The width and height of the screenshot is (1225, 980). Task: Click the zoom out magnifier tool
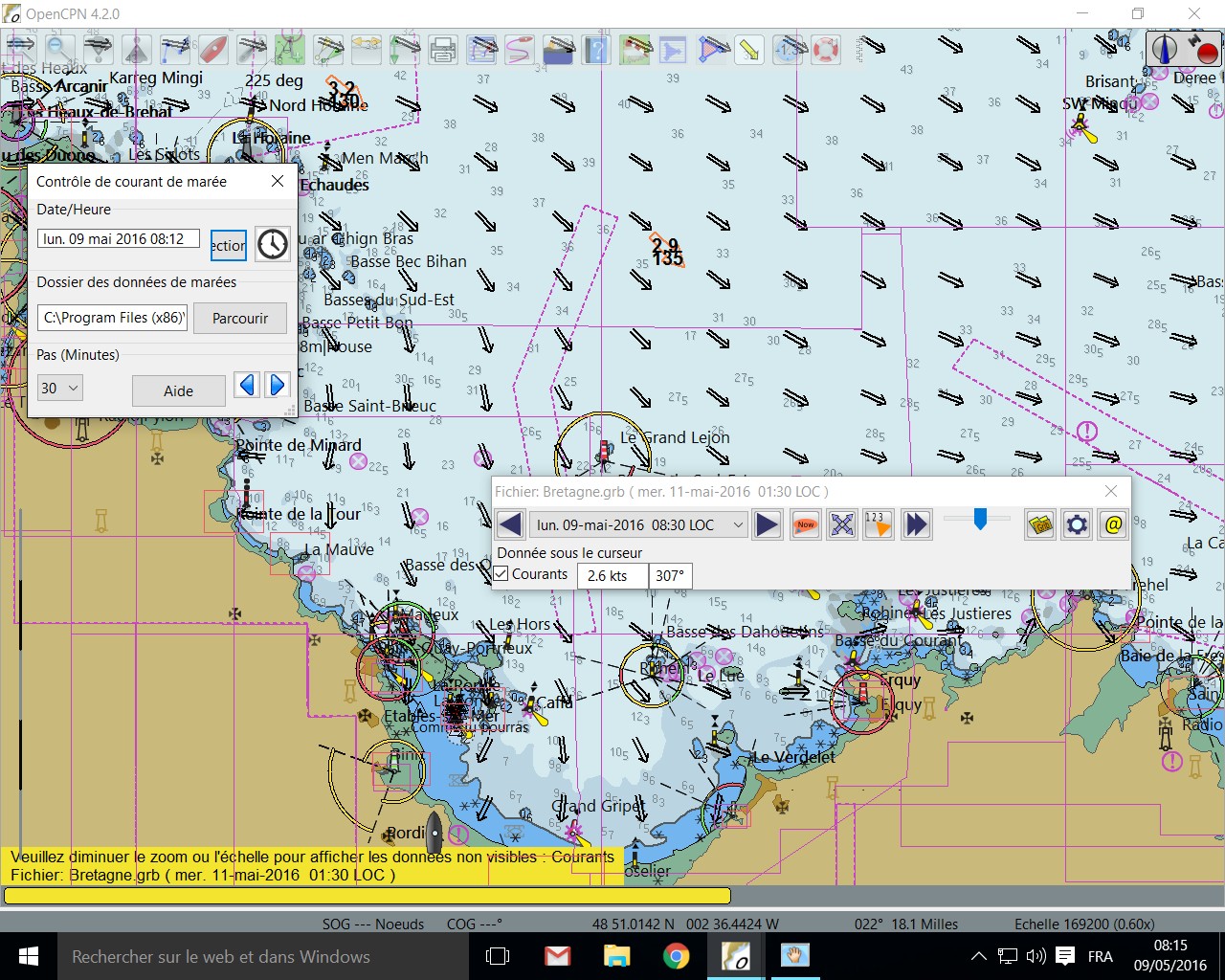[58, 49]
